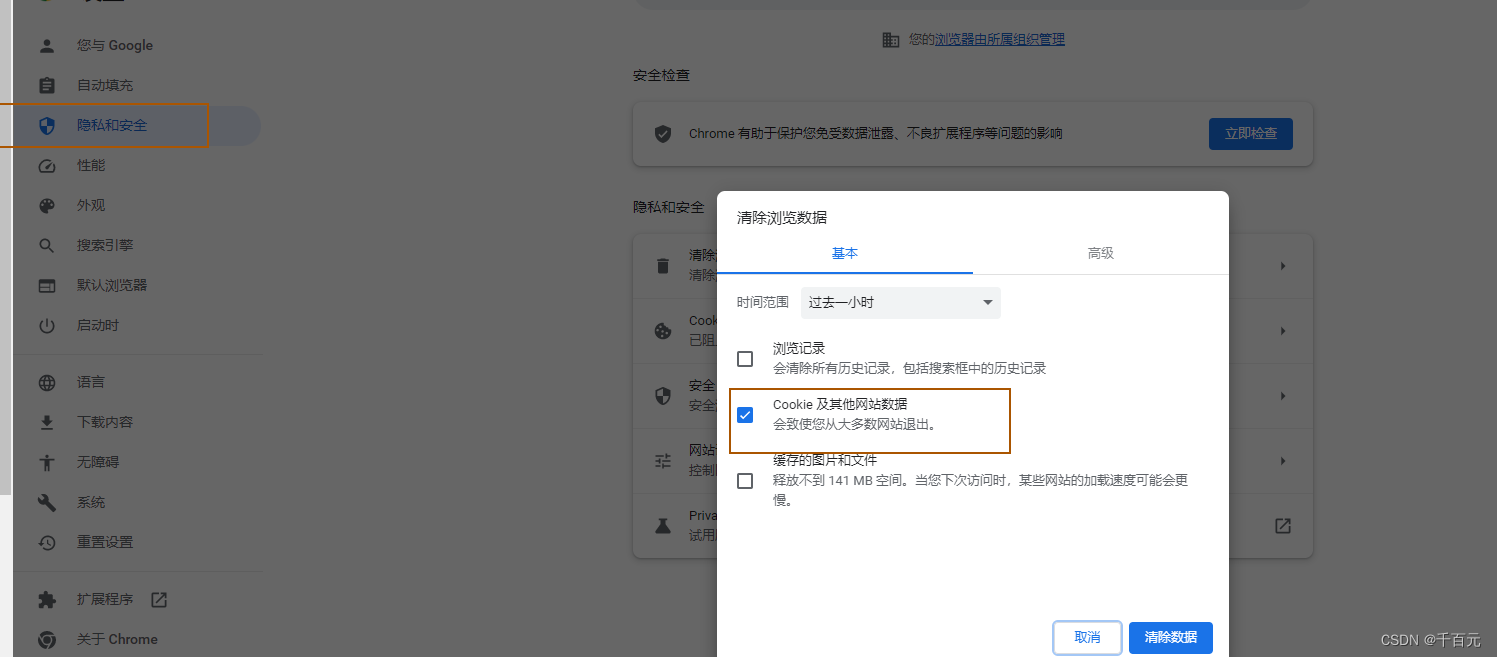Image resolution: width=1497 pixels, height=657 pixels.
Task: Open the 浏览器由所属组织管理 link
Action: coord(999,39)
